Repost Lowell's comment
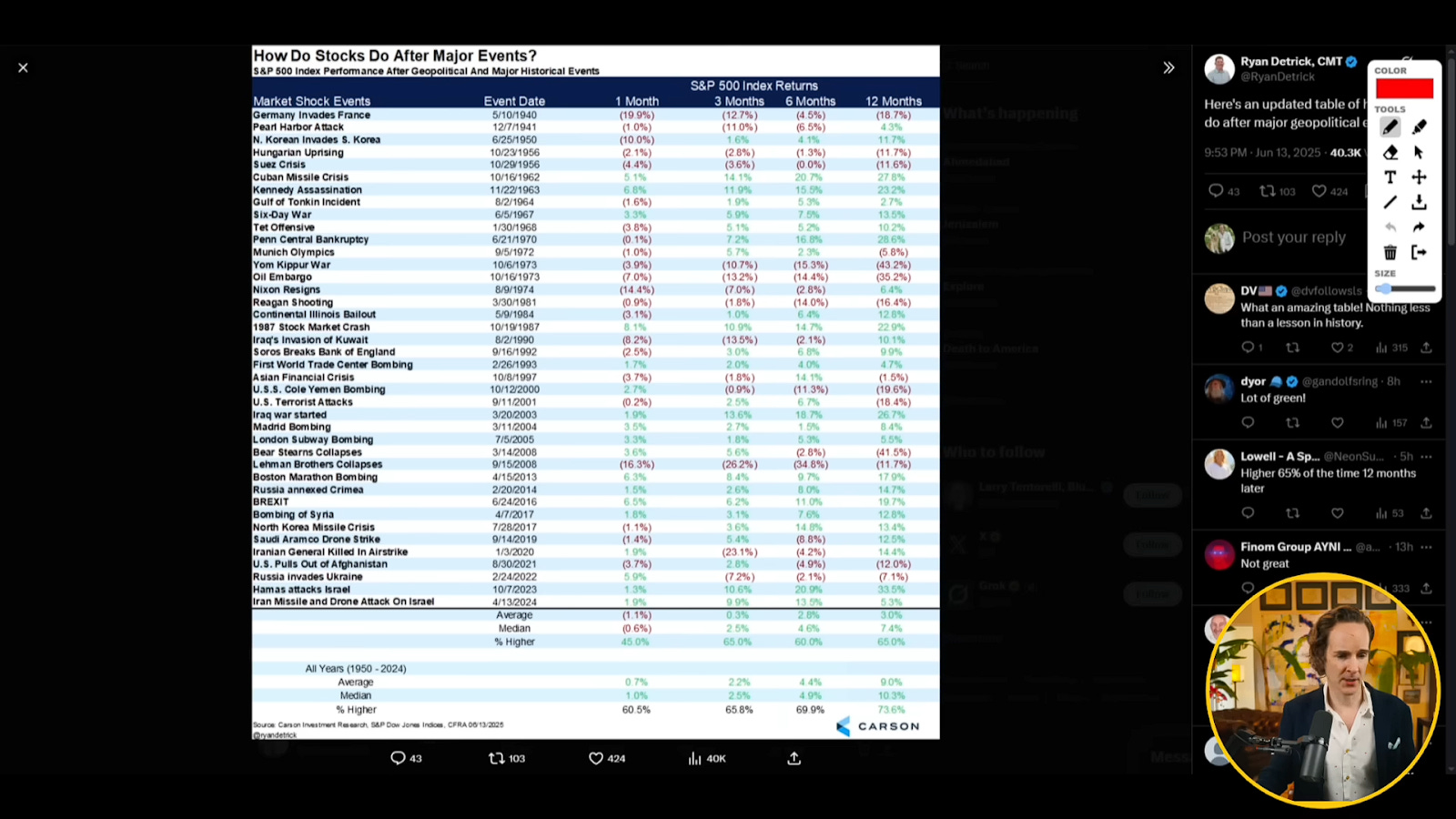The width and height of the screenshot is (1456, 819). pyautogui.click(x=1292, y=513)
